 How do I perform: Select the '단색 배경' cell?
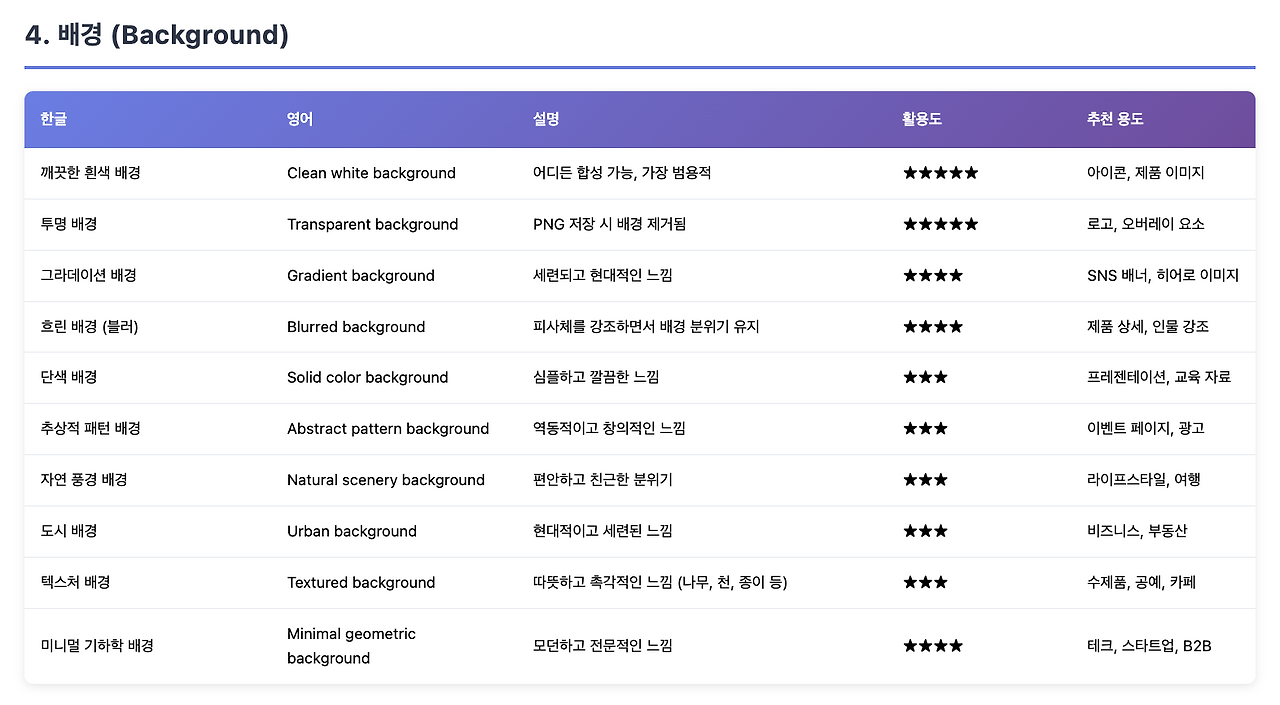pos(69,377)
